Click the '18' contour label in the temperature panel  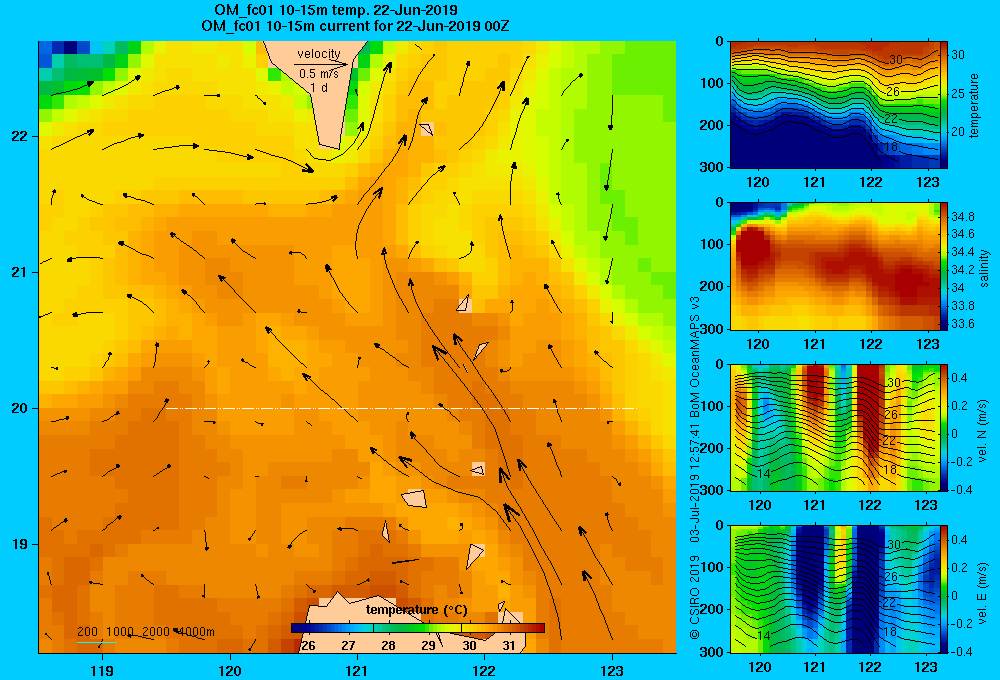point(890,147)
